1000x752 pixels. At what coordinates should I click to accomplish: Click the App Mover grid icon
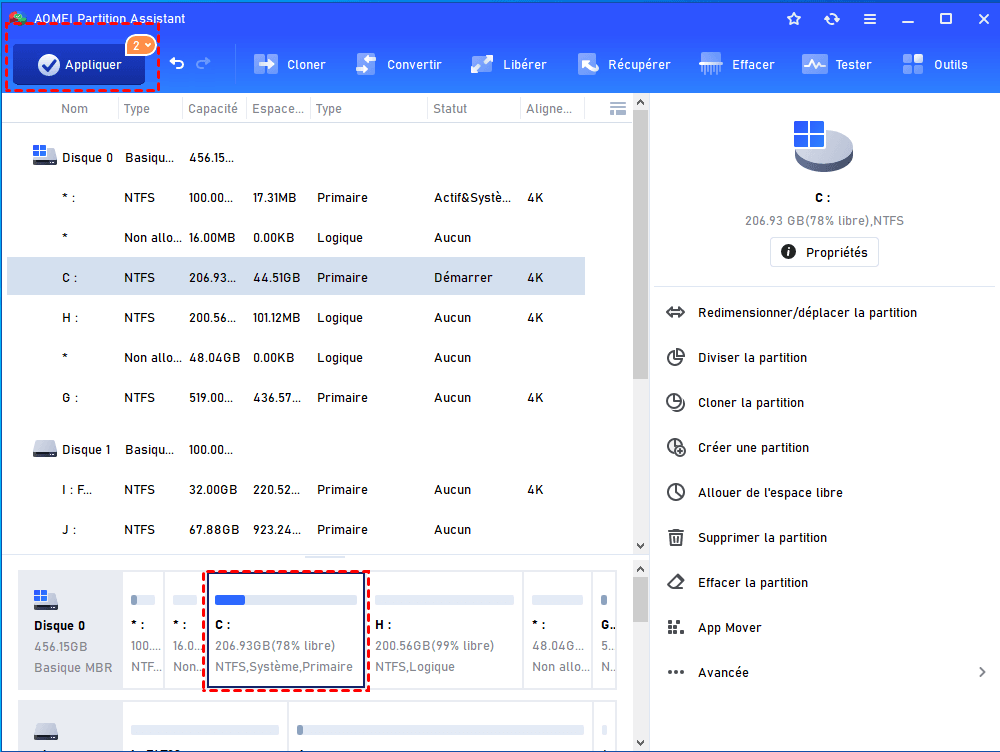675,628
